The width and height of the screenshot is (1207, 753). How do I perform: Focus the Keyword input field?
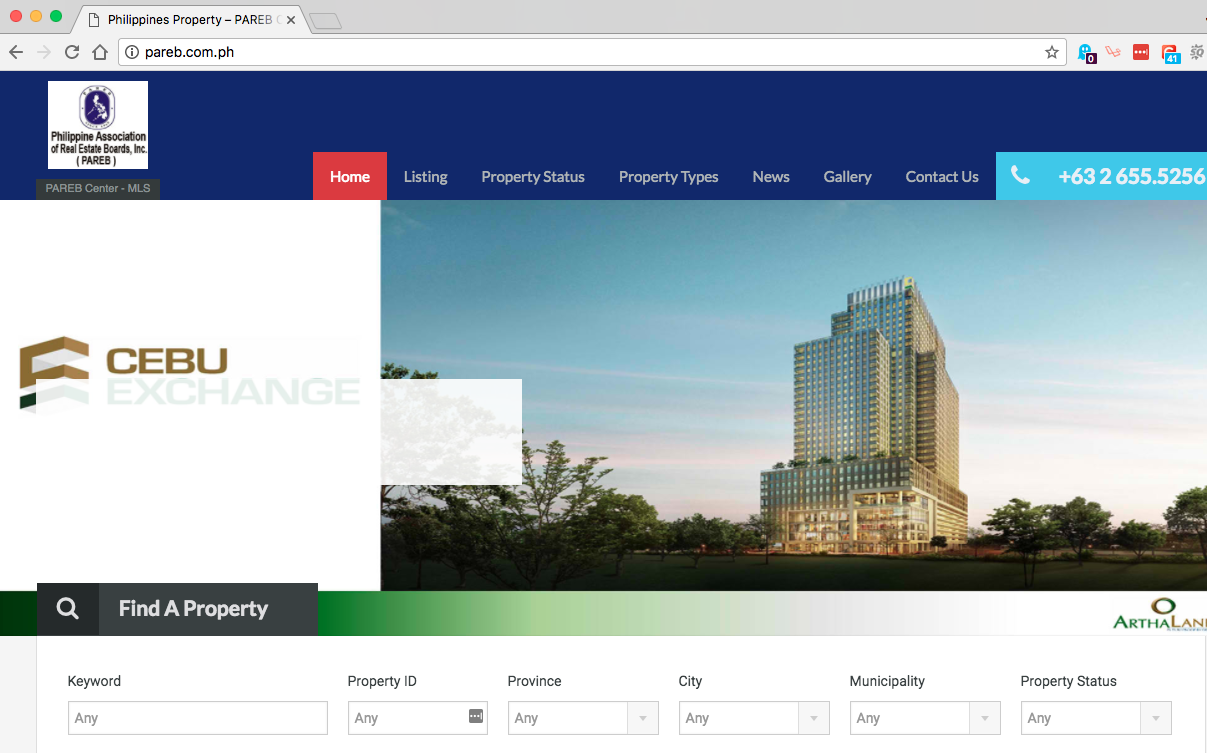tap(198, 718)
